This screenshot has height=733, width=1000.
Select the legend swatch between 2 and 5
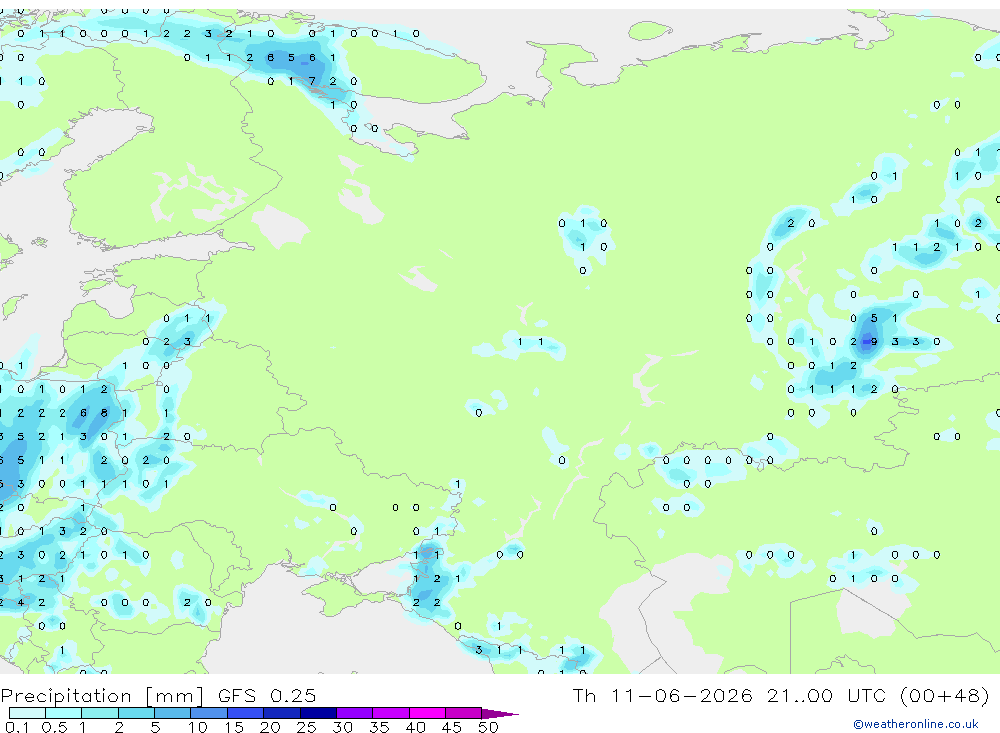(136, 713)
